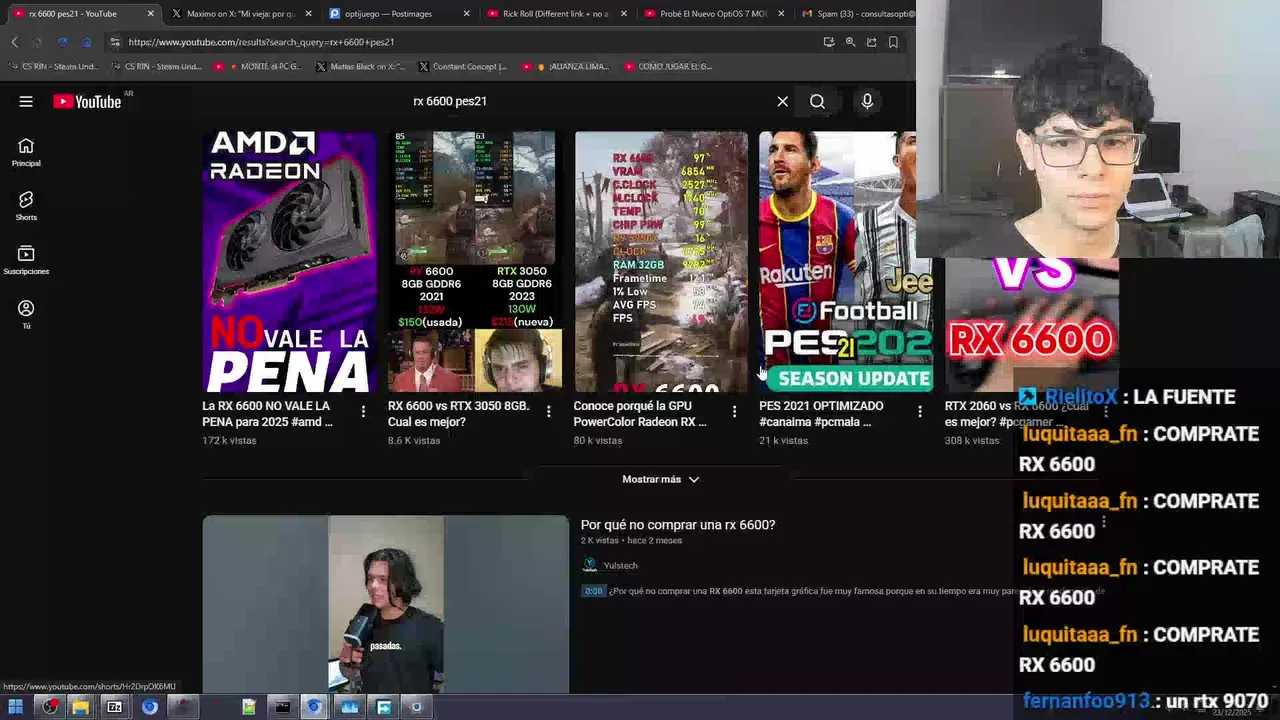Open the Windows Start menu
Screen dimensions: 1280x720
click(x=16, y=707)
